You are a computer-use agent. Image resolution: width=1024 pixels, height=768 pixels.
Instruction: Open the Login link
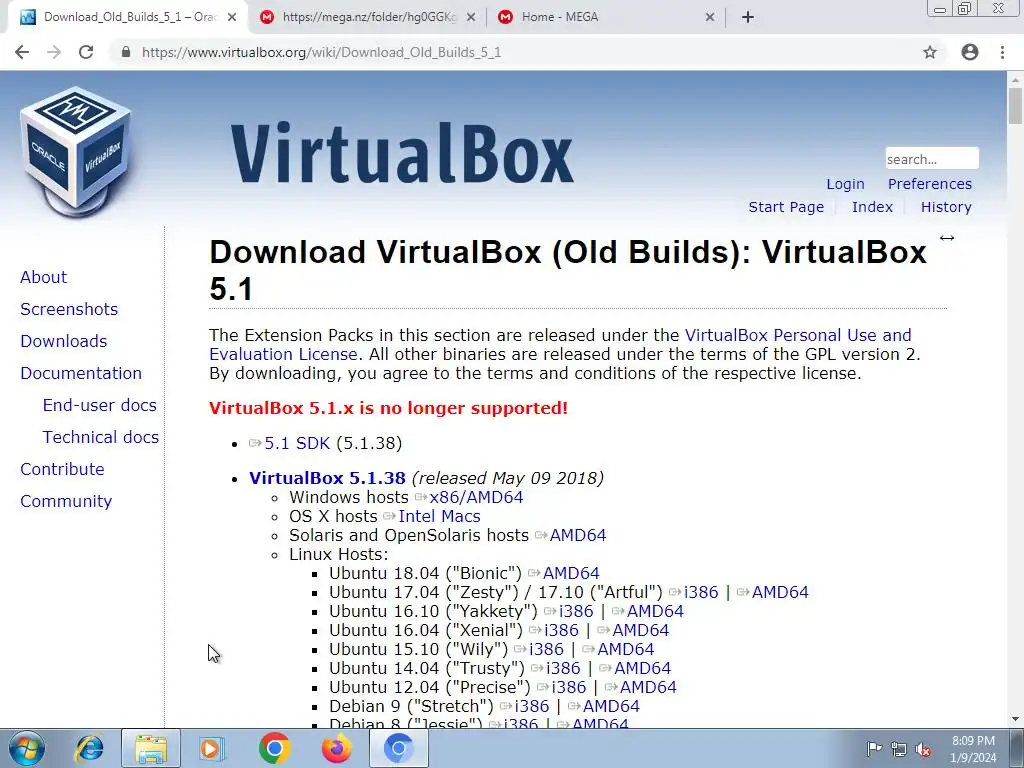click(845, 184)
